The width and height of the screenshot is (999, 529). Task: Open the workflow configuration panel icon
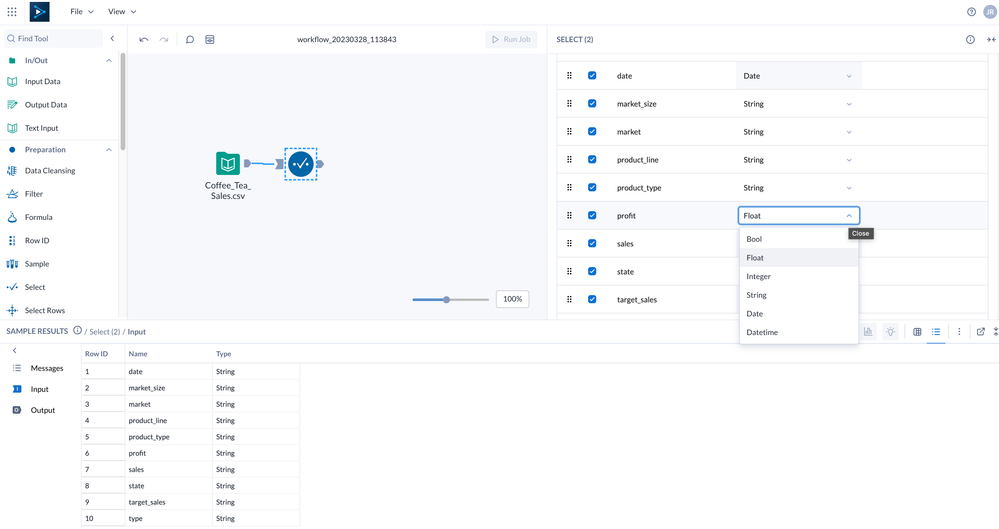pyautogui.click(x=210, y=40)
